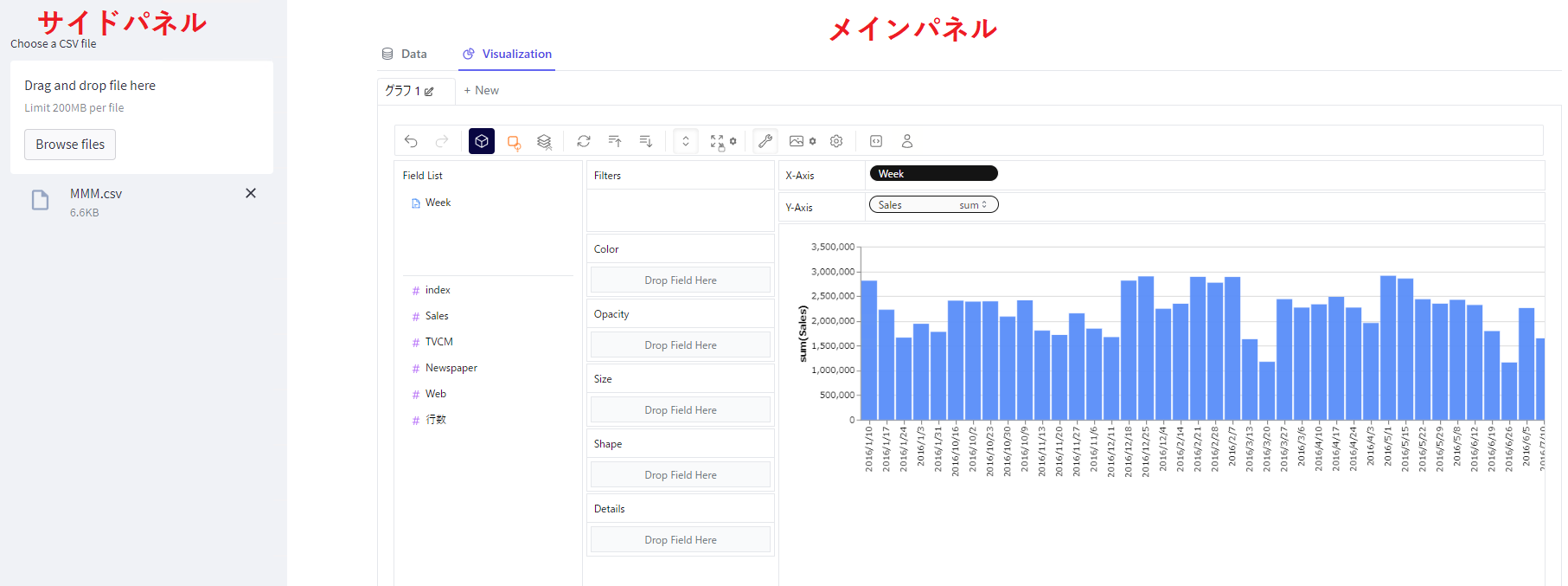
Task: Sort the chart in ascending order
Action: [x=615, y=141]
